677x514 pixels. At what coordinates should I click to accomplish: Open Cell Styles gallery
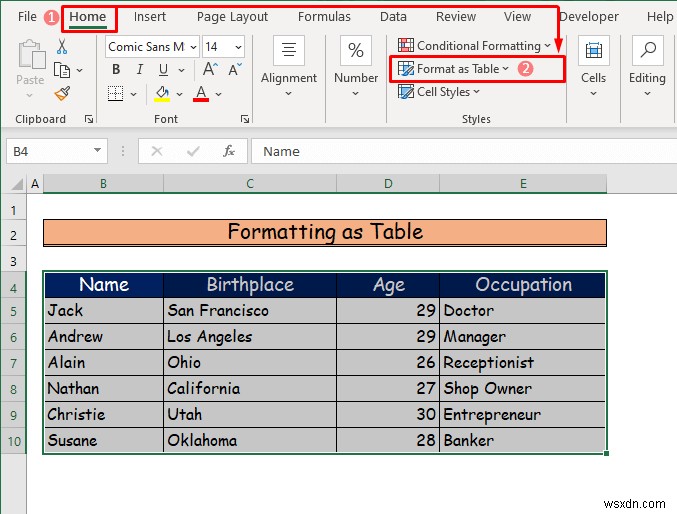click(439, 92)
